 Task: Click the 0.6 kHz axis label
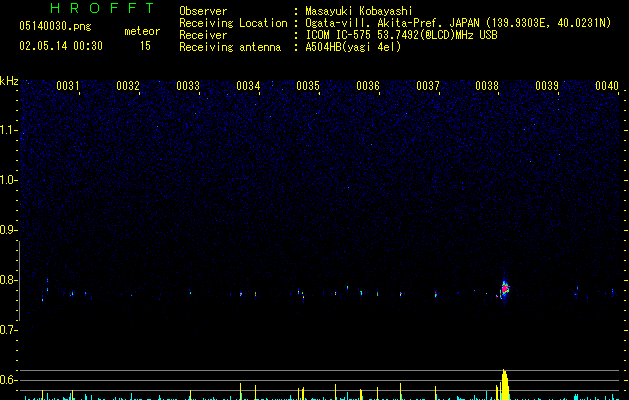point(8,380)
